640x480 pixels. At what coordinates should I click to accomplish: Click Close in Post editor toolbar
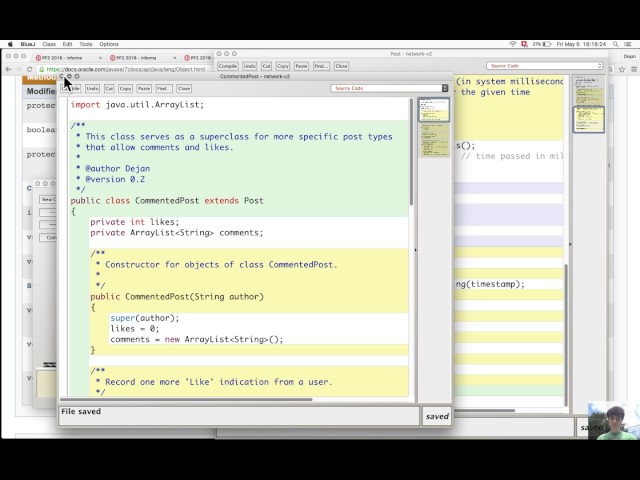(341, 66)
